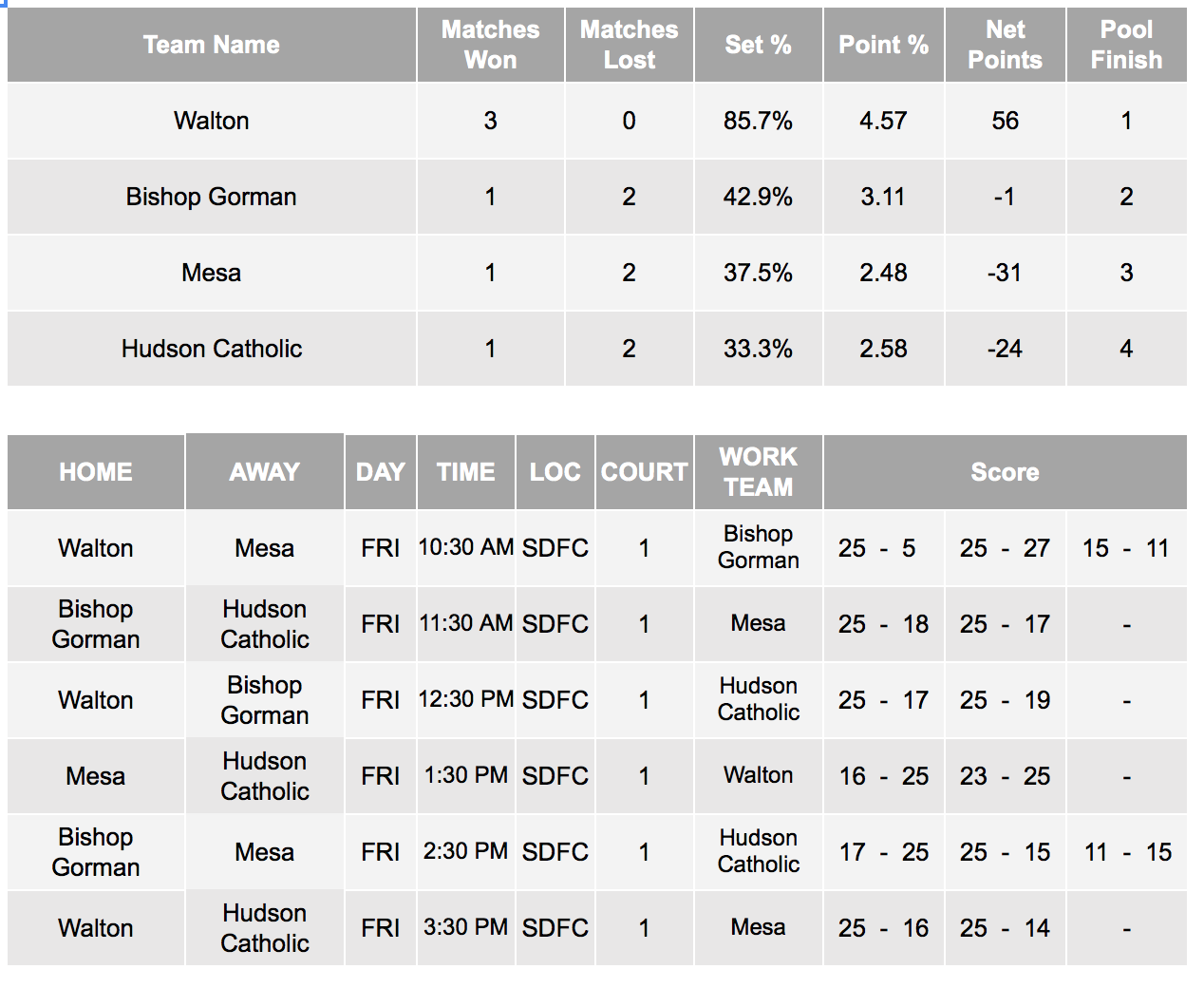Click the Team Name column header

click(212, 45)
